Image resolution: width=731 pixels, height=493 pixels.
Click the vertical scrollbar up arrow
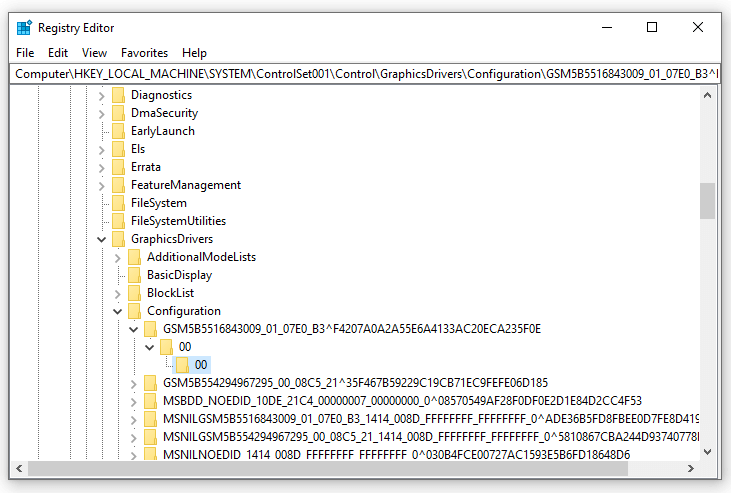pyautogui.click(x=707, y=96)
